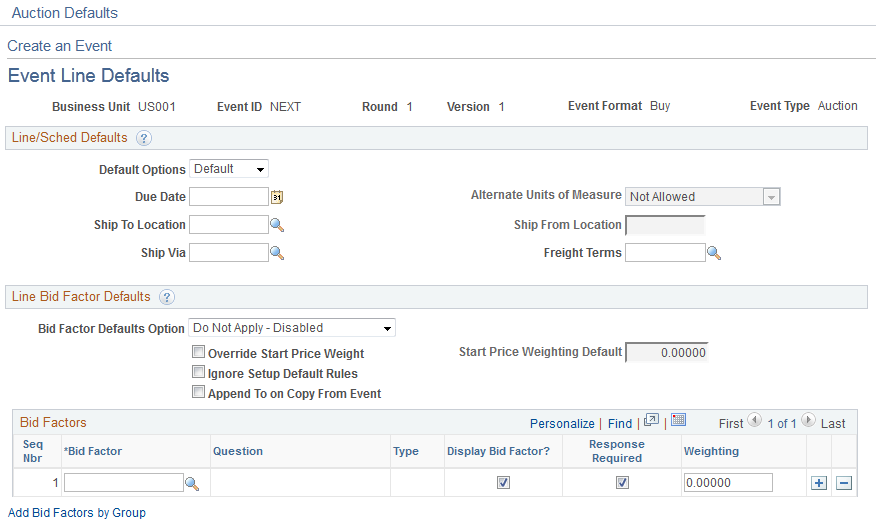Look up Bid Factor in row 1
The height and width of the screenshot is (525, 876).
pos(192,484)
